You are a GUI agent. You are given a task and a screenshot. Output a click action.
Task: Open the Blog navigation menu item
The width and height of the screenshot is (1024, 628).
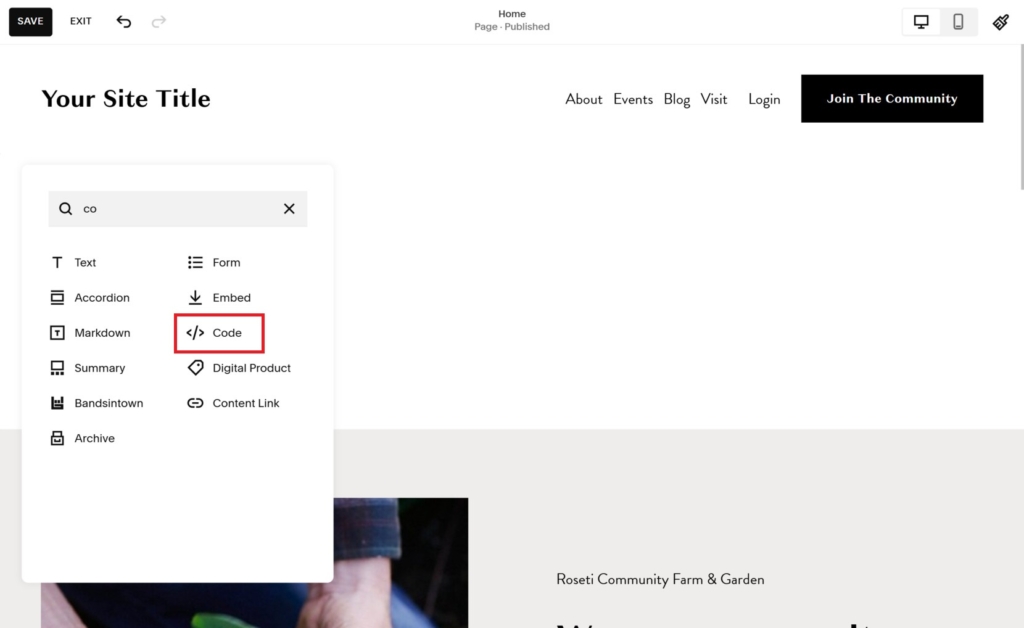tap(676, 99)
